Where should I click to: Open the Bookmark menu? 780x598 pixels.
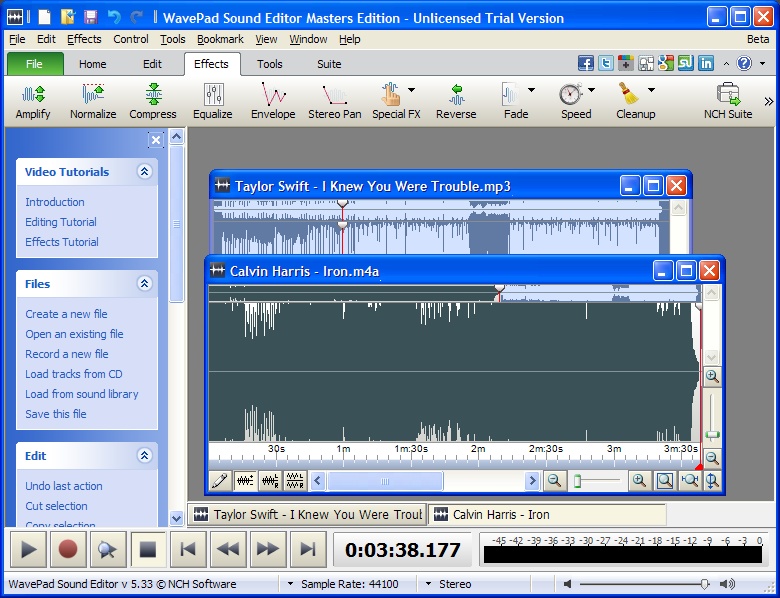pos(220,39)
